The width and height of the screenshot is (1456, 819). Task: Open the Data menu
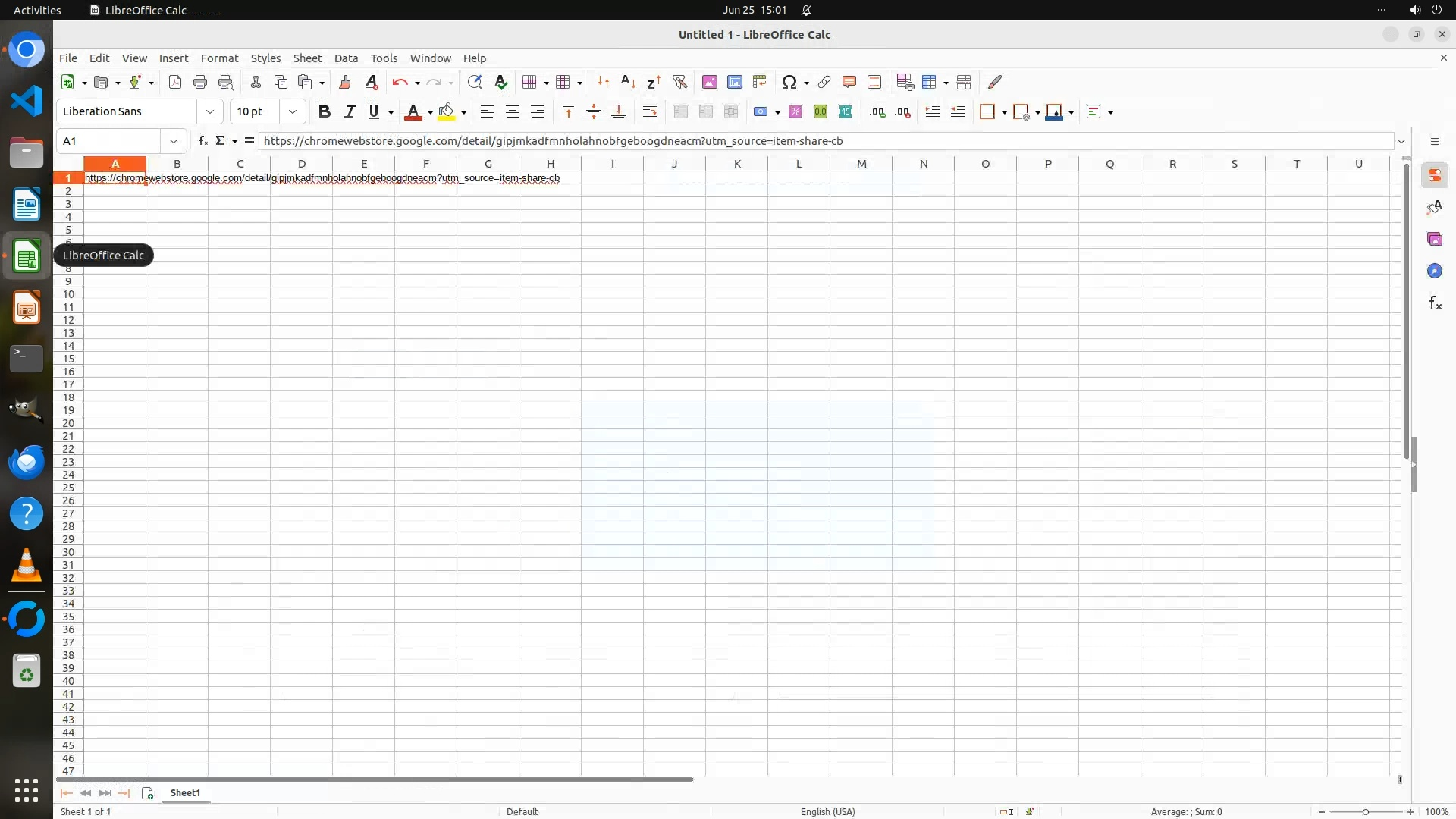pyautogui.click(x=346, y=58)
